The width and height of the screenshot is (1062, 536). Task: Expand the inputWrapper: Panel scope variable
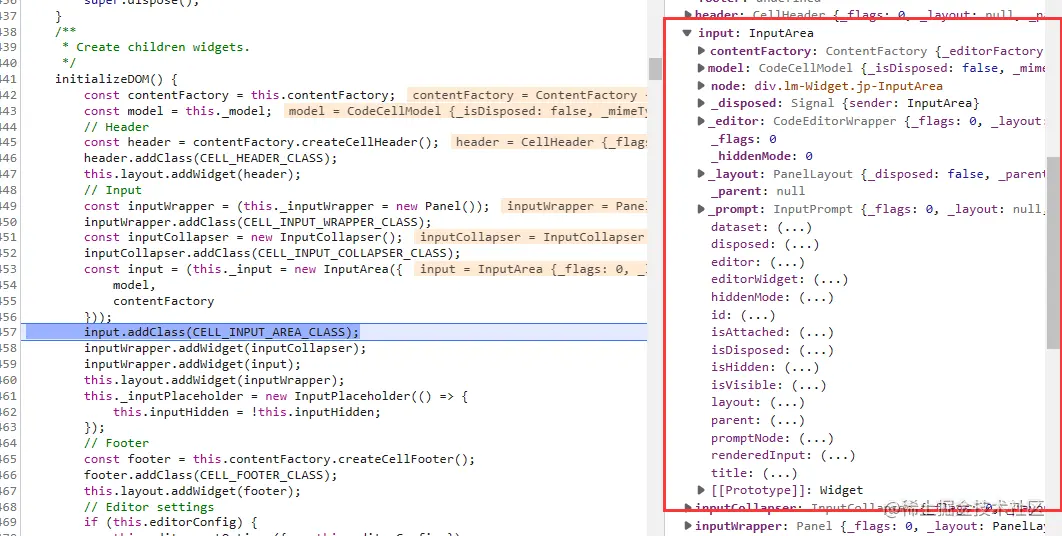pos(688,526)
